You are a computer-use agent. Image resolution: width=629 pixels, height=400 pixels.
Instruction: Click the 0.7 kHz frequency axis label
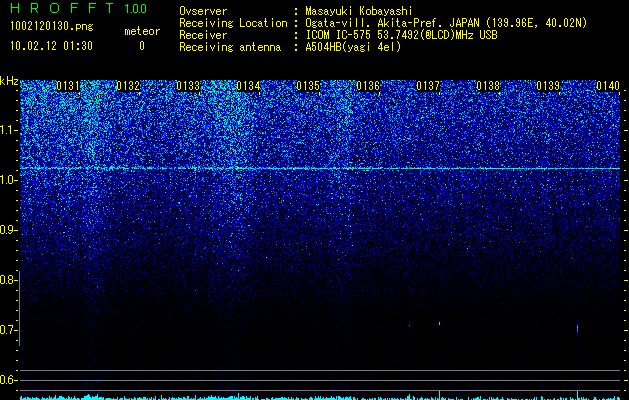(x=8, y=330)
